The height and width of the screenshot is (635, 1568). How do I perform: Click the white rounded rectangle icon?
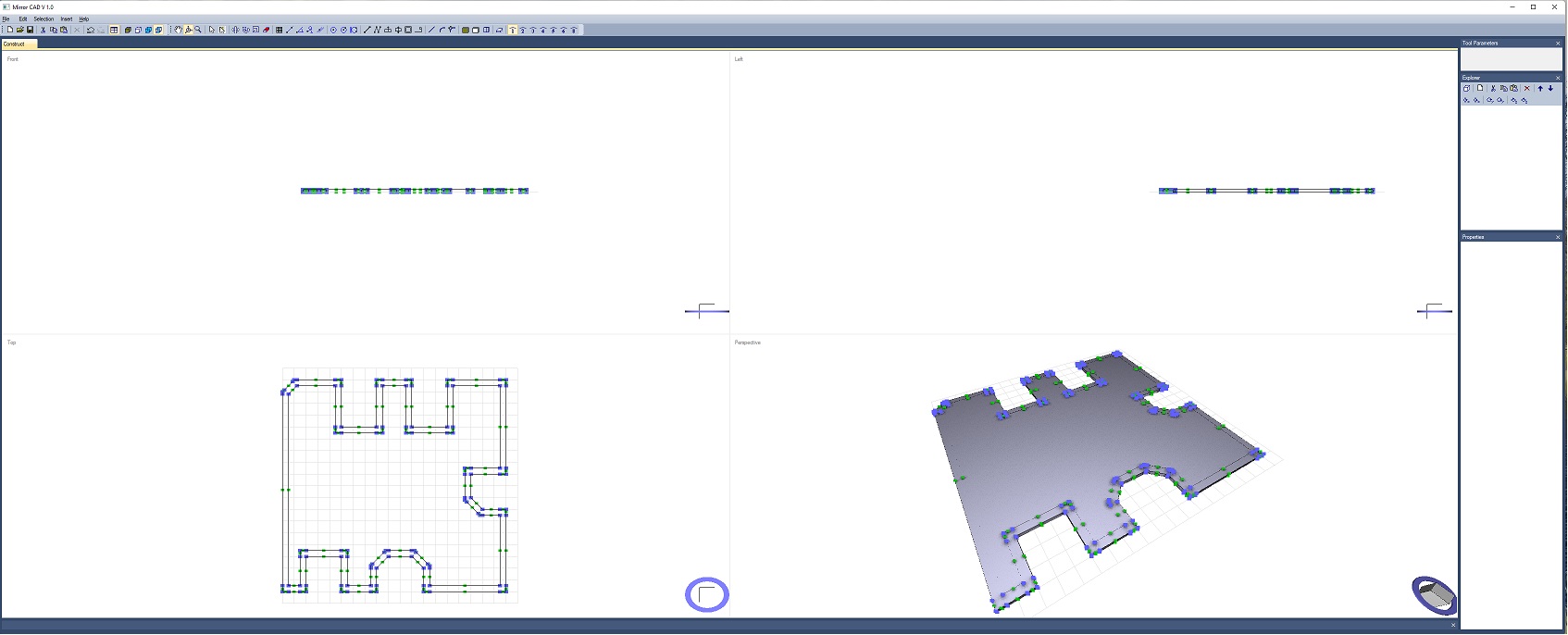tap(476, 30)
